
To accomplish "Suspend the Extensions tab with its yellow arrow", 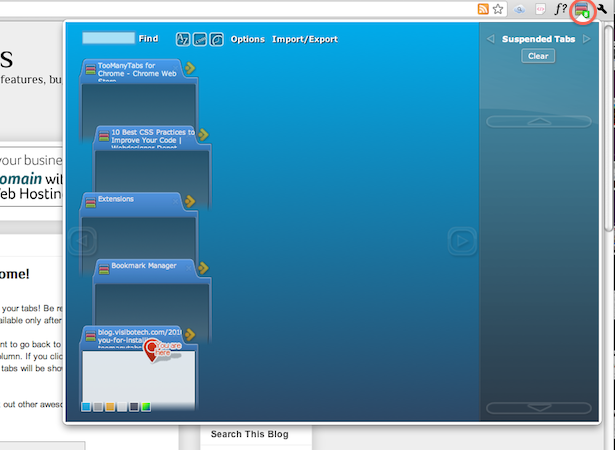I will [190, 201].
